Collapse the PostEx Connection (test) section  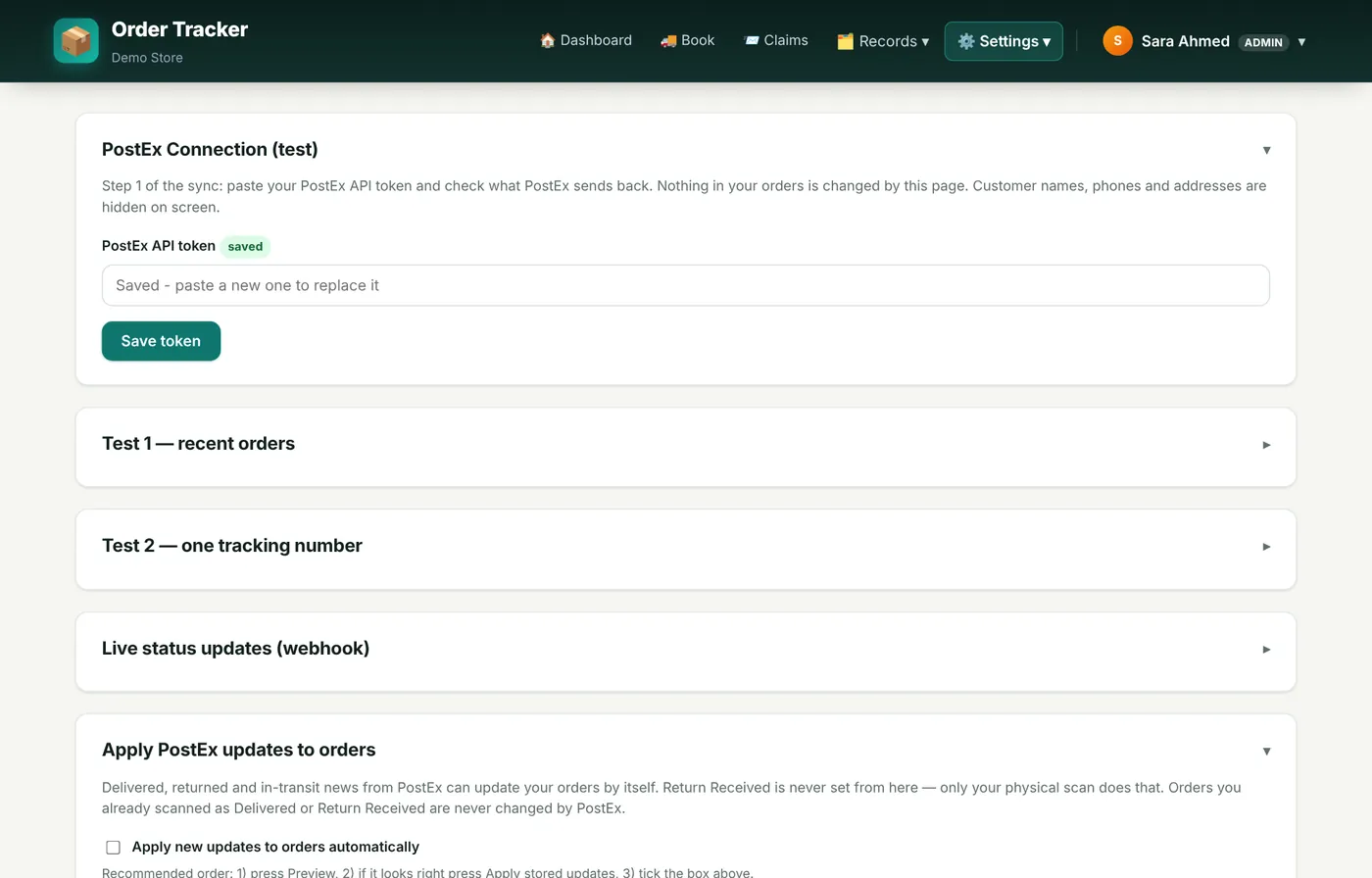pyautogui.click(x=1266, y=150)
